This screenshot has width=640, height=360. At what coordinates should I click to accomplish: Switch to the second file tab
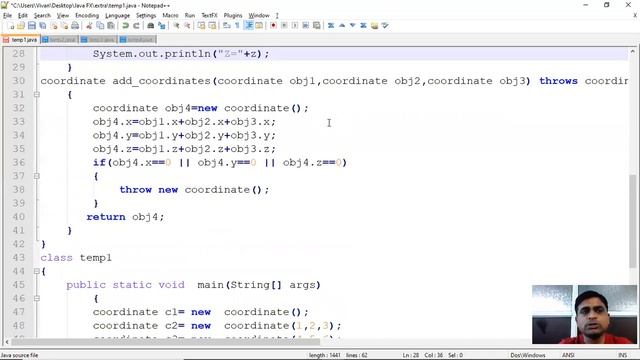coord(60,40)
